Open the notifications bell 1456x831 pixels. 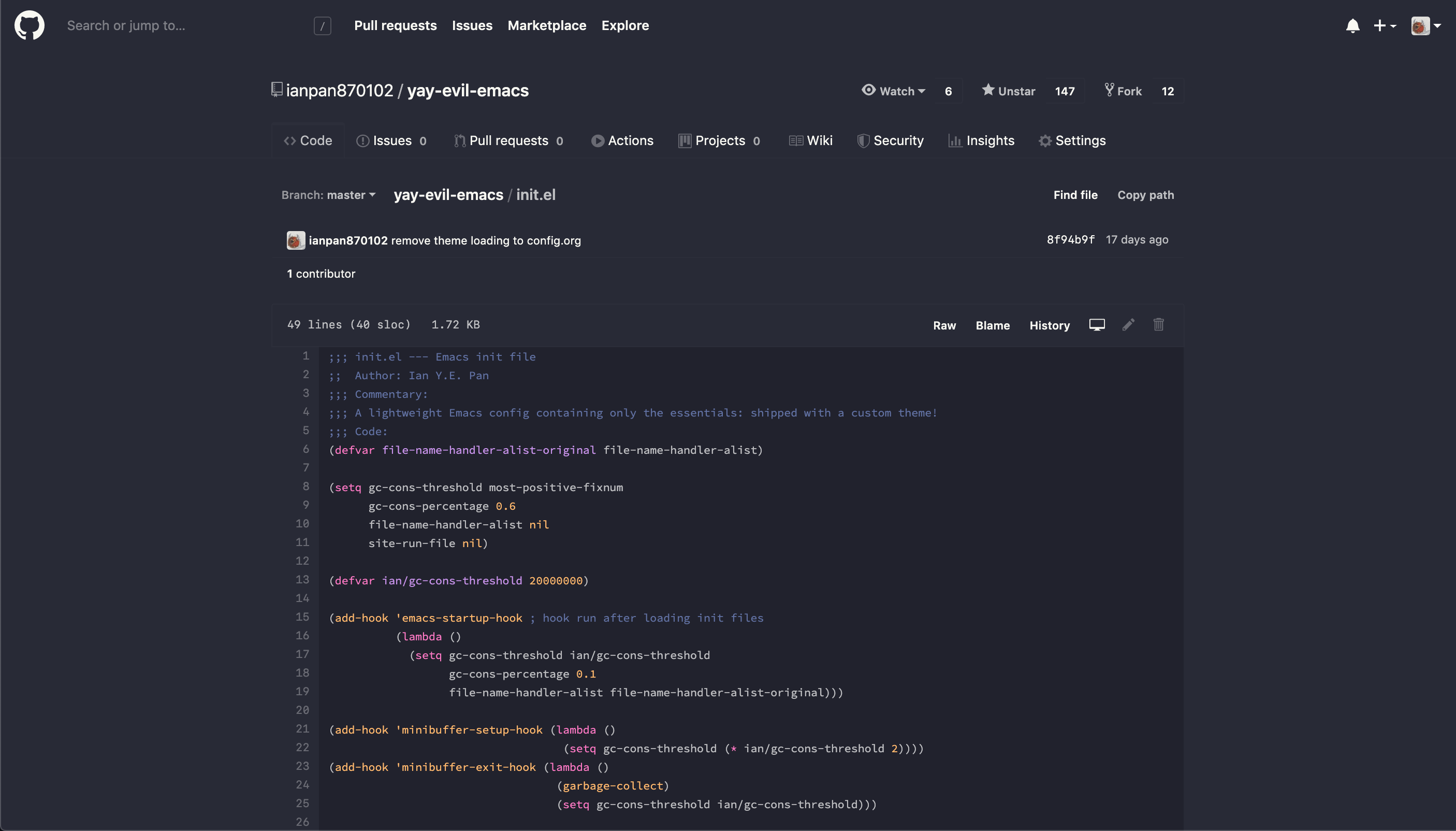point(1352,25)
